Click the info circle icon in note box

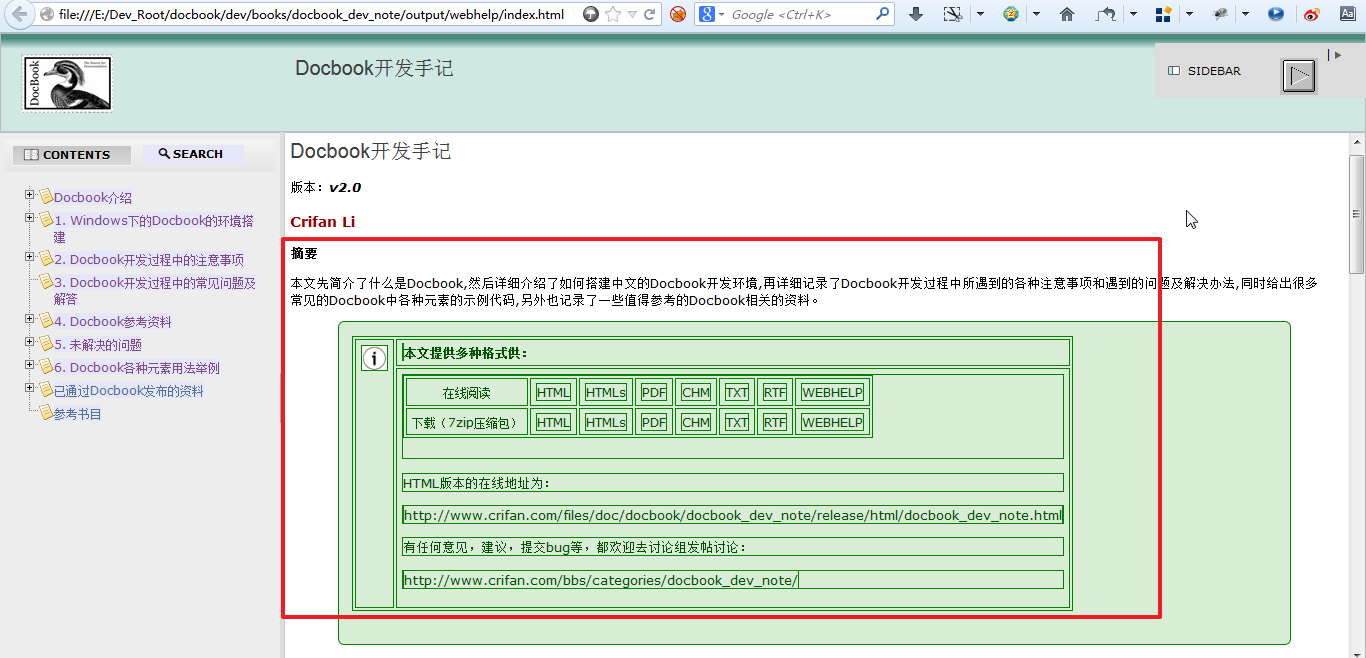[x=374, y=358]
